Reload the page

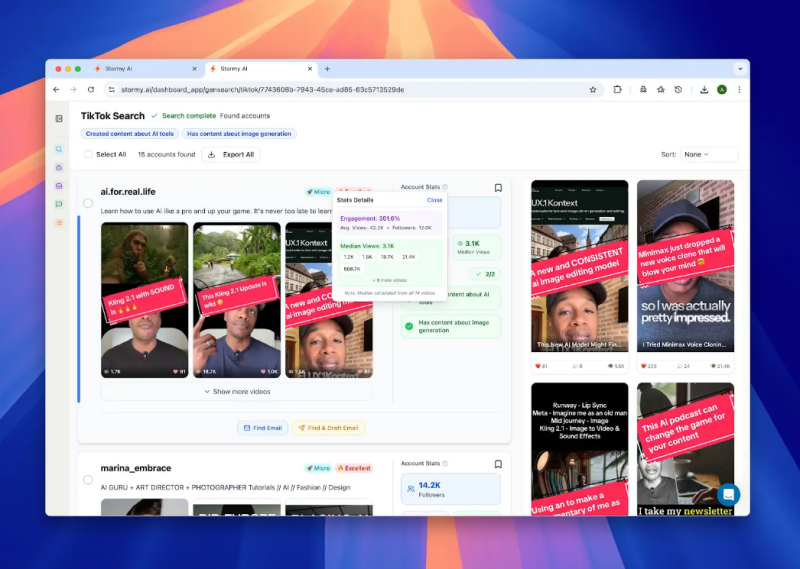click(91, 89)
